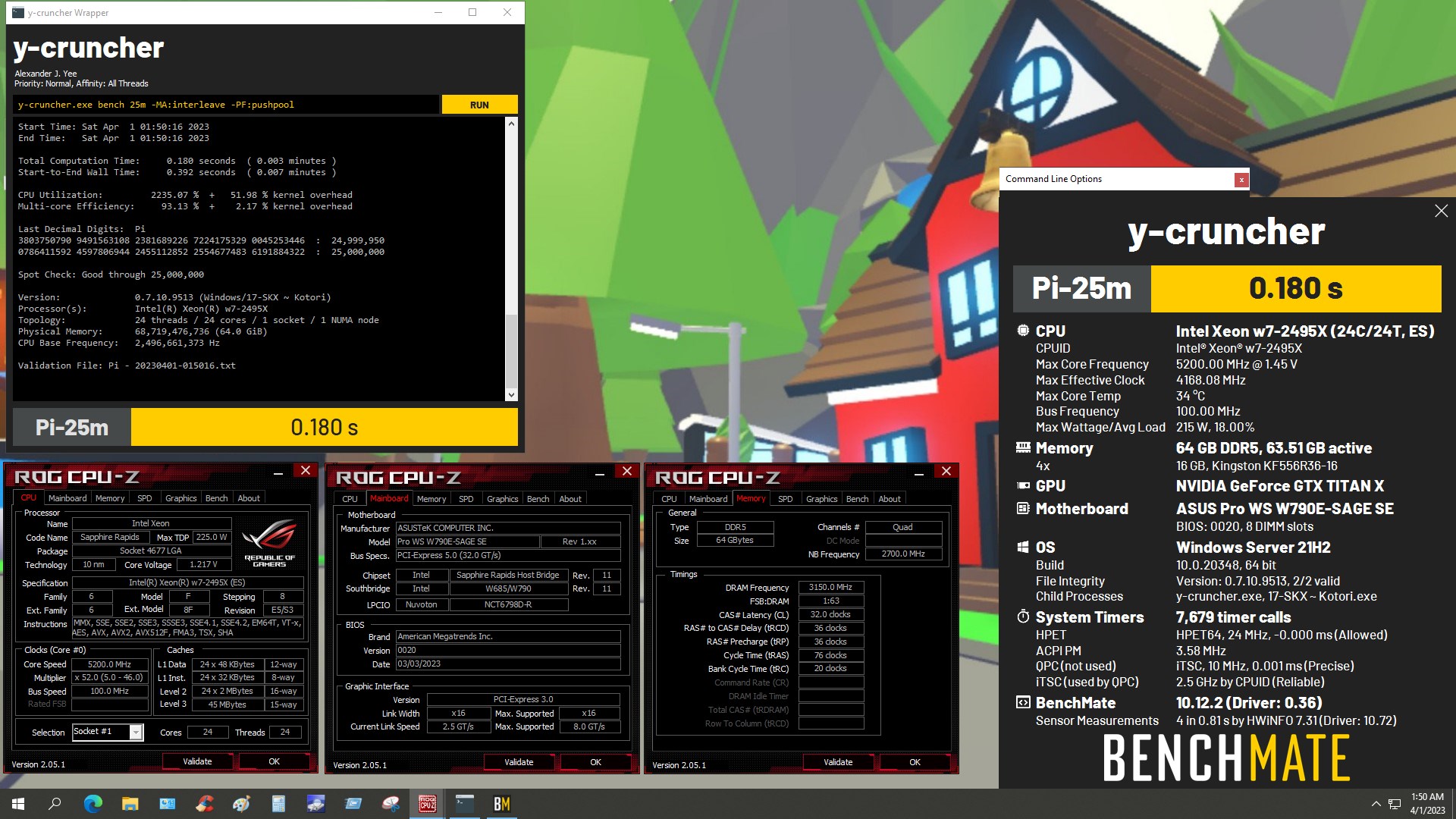Click the System Timers stopwatch icon
Viewport: 1456px width, 819px height.
1023,617
